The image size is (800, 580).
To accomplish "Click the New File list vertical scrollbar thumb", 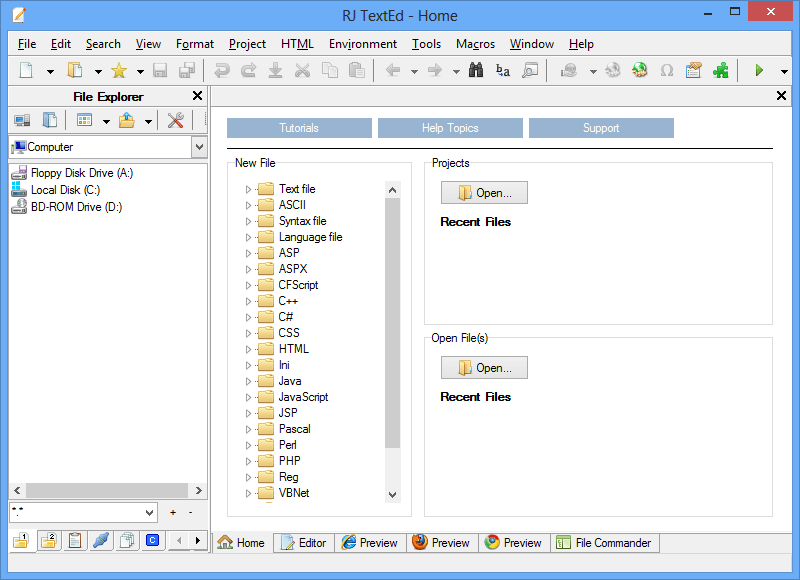I will (392, 322).
